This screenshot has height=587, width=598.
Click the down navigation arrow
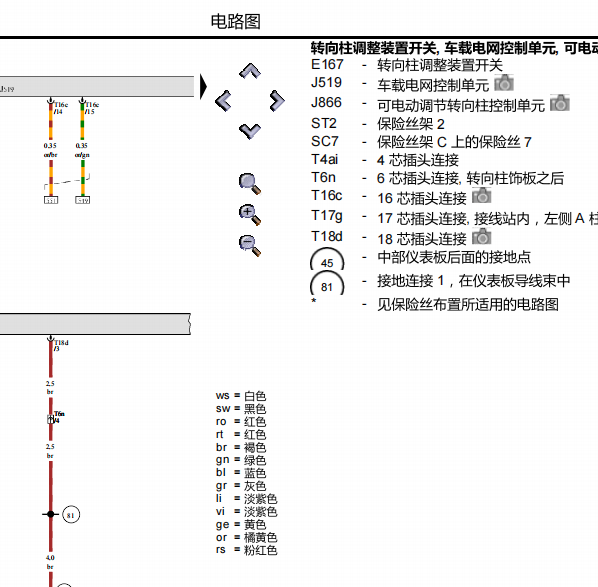pyautogui.click(x=250, y=131)
